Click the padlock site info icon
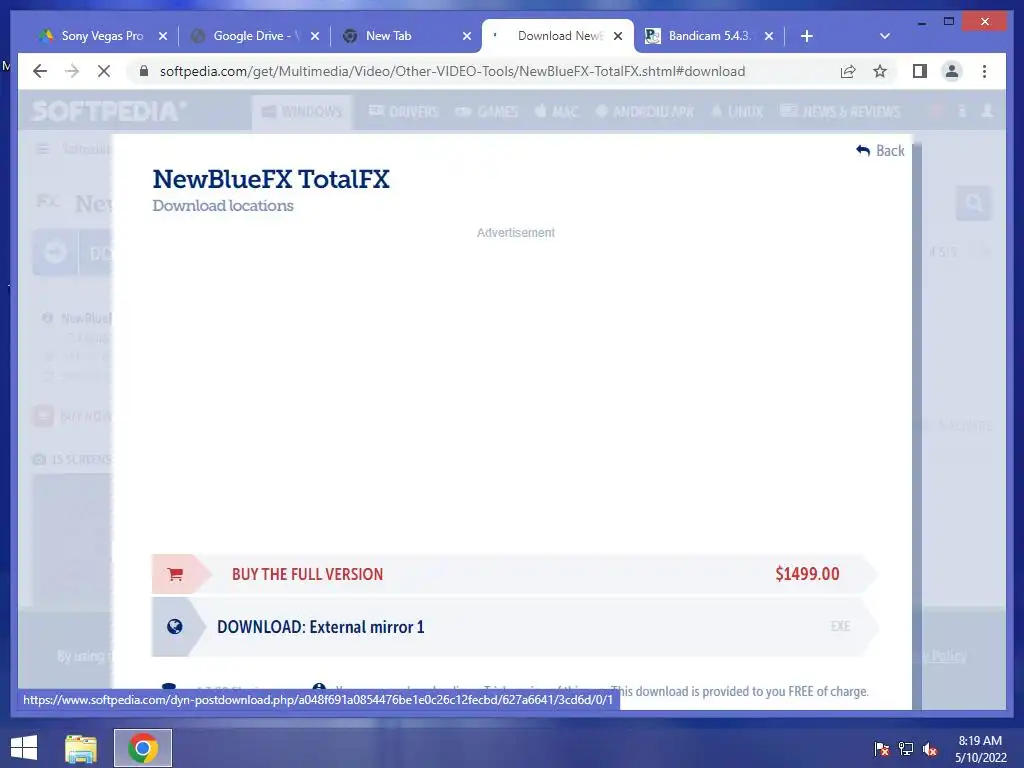Image resolution: width=1024 pixels, height=768 pixels. pyautogui.click(x=144, y=71)
